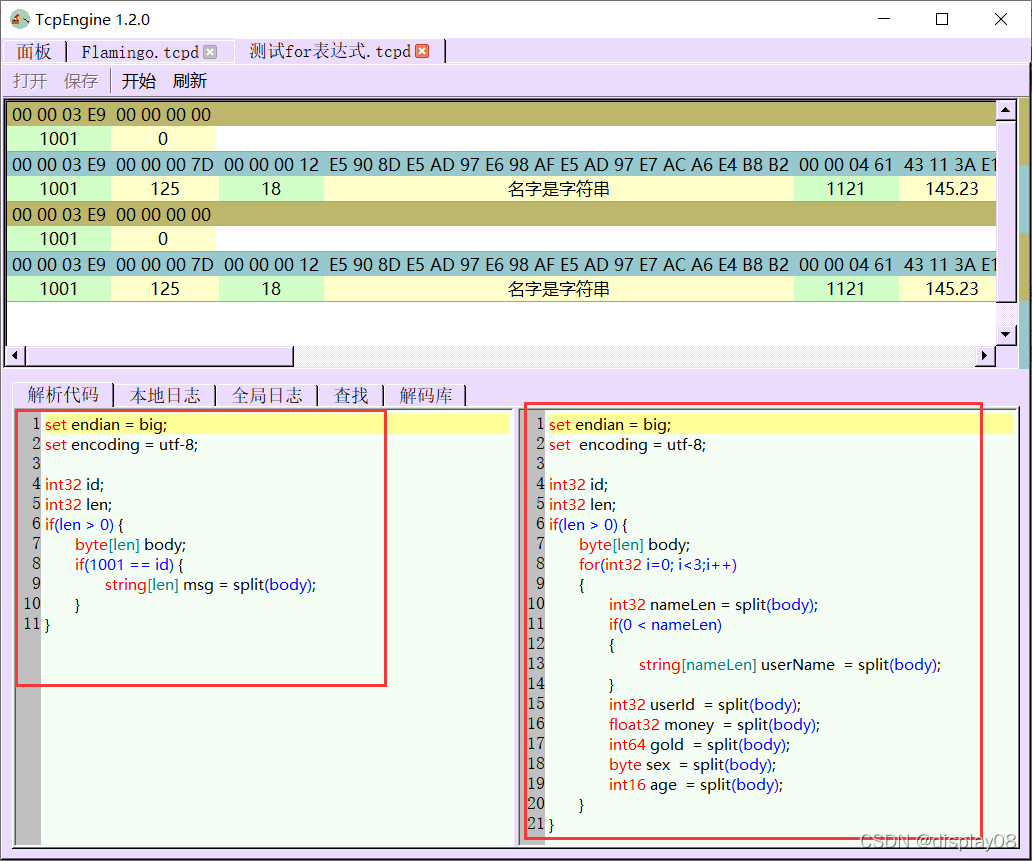Screen dimensions: 1032x861
Task: Switch to the 面板 tab
Action: click(34, 51)
